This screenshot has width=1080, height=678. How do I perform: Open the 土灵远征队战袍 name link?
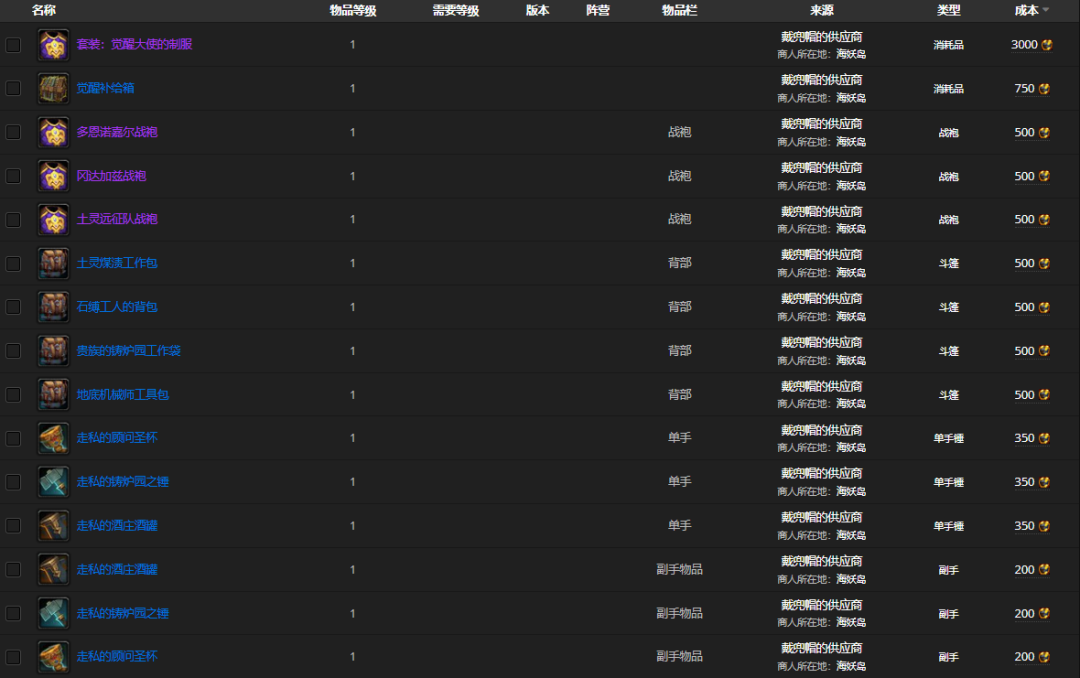117,219
